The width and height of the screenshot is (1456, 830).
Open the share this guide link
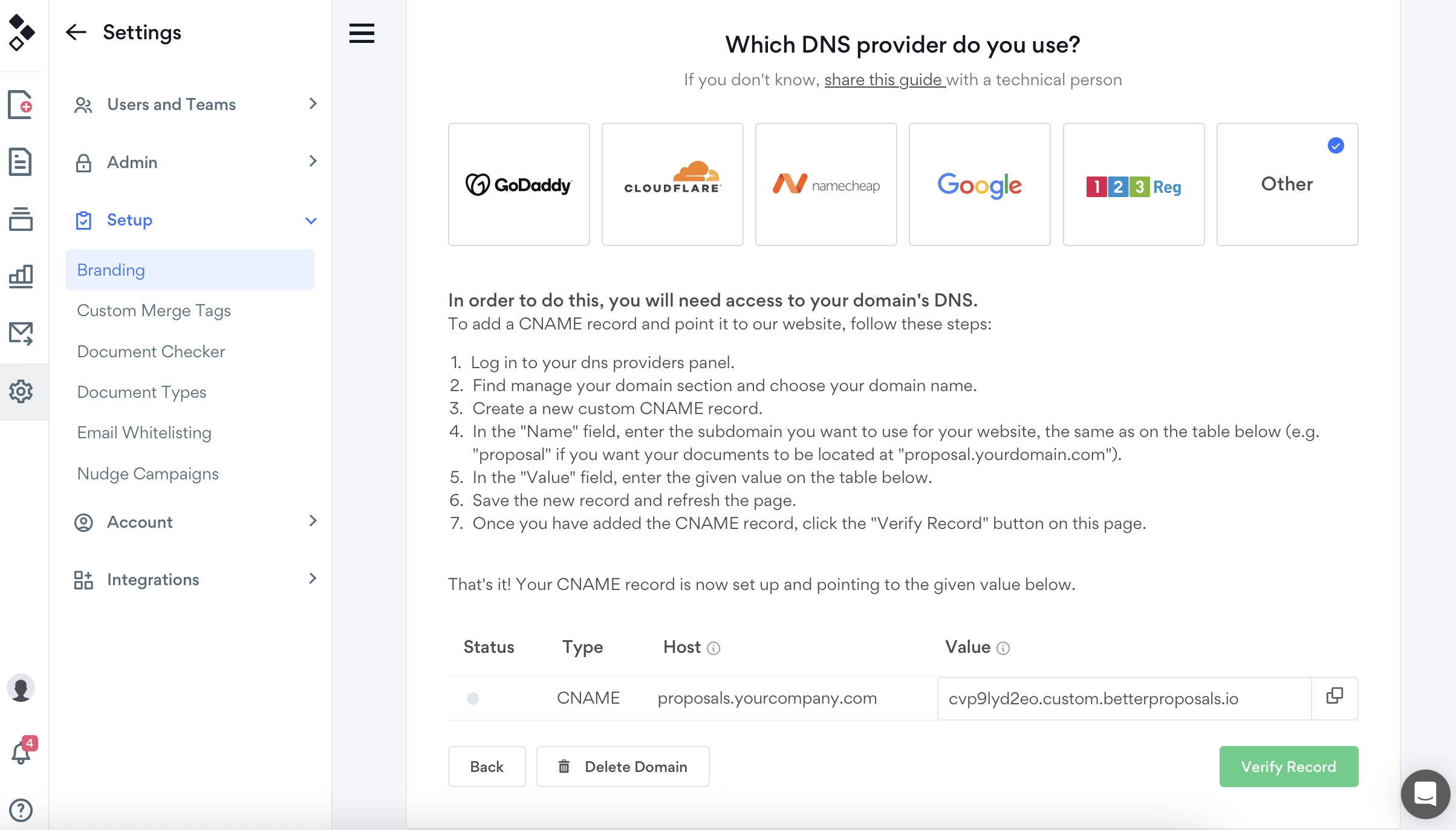coord(885,80)
